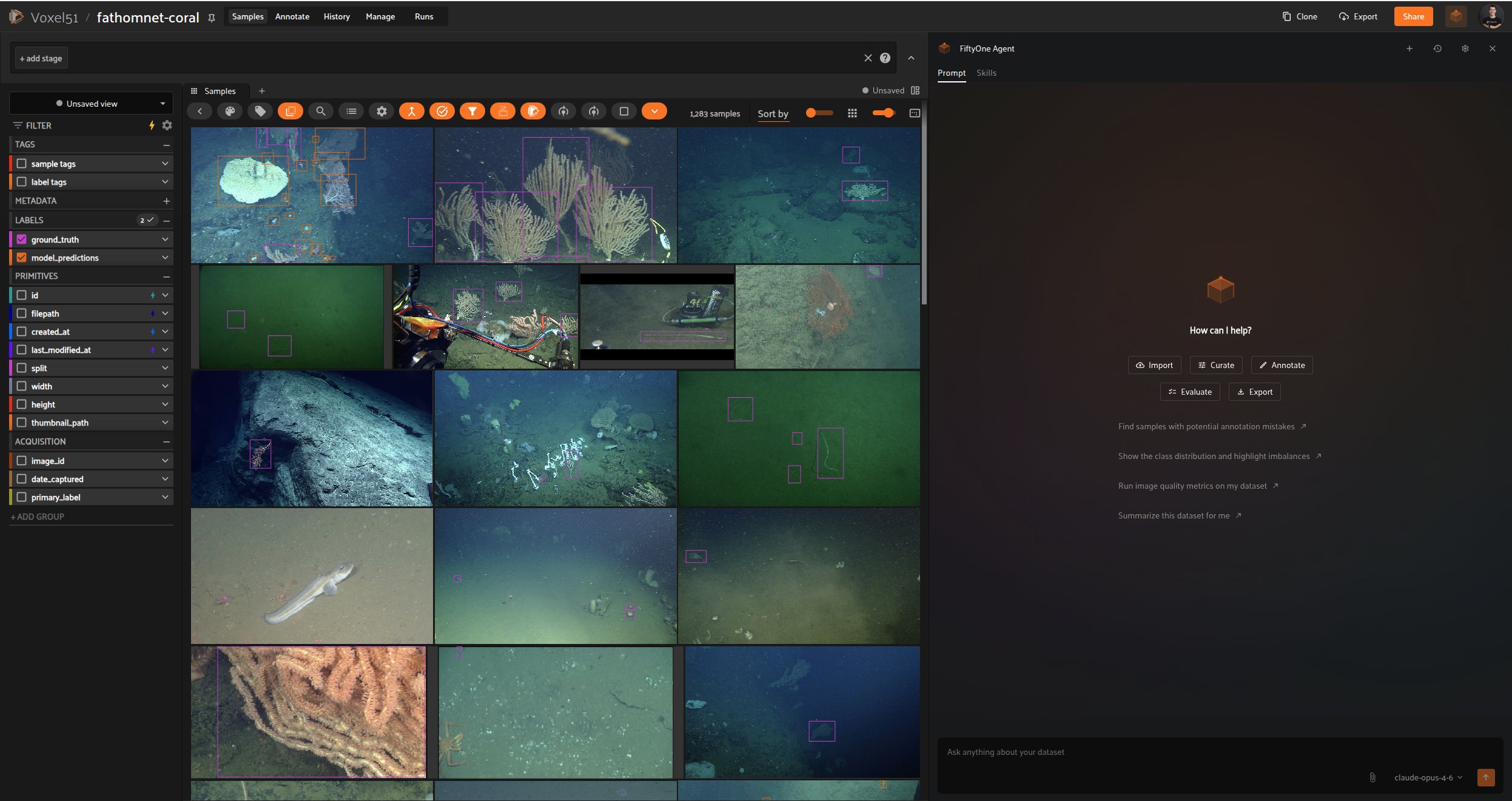Viewport: 1512px width, 801px height.
Task: Switch to the Annotate tab
Action: pyautogui.click(x=292, y=16)
